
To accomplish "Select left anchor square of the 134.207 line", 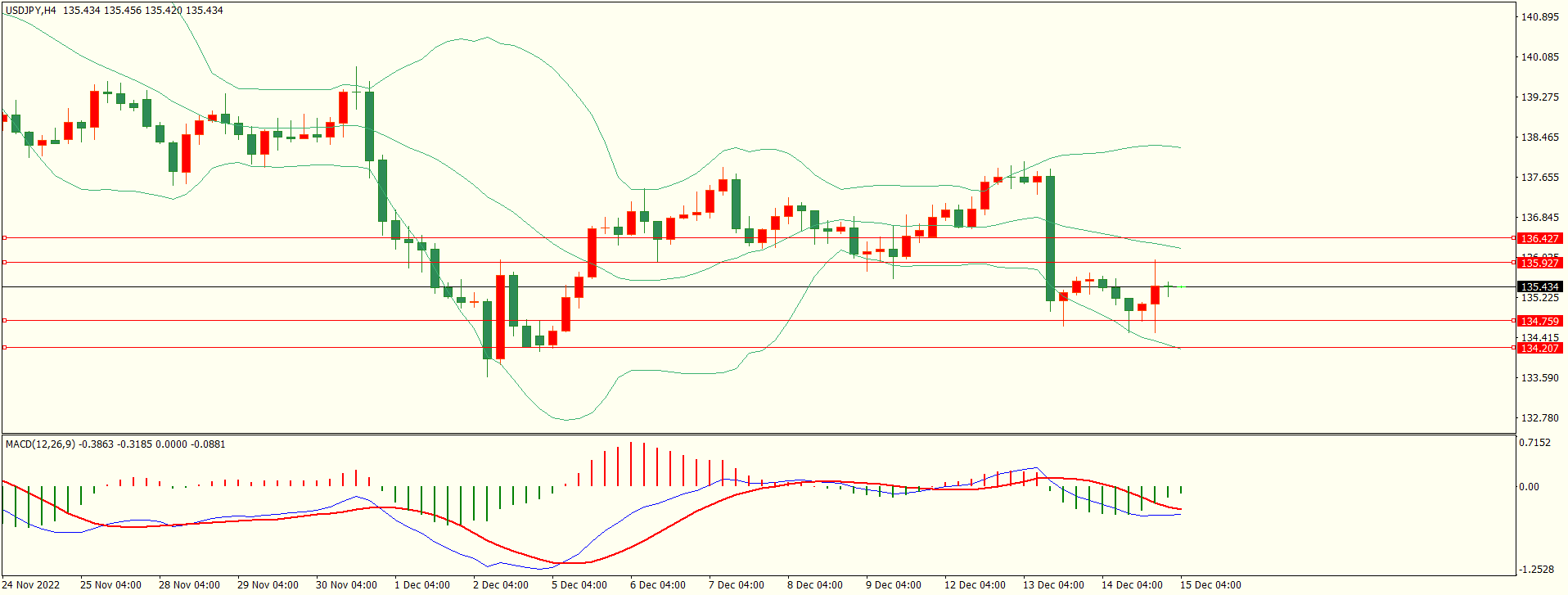I will 4,348.
